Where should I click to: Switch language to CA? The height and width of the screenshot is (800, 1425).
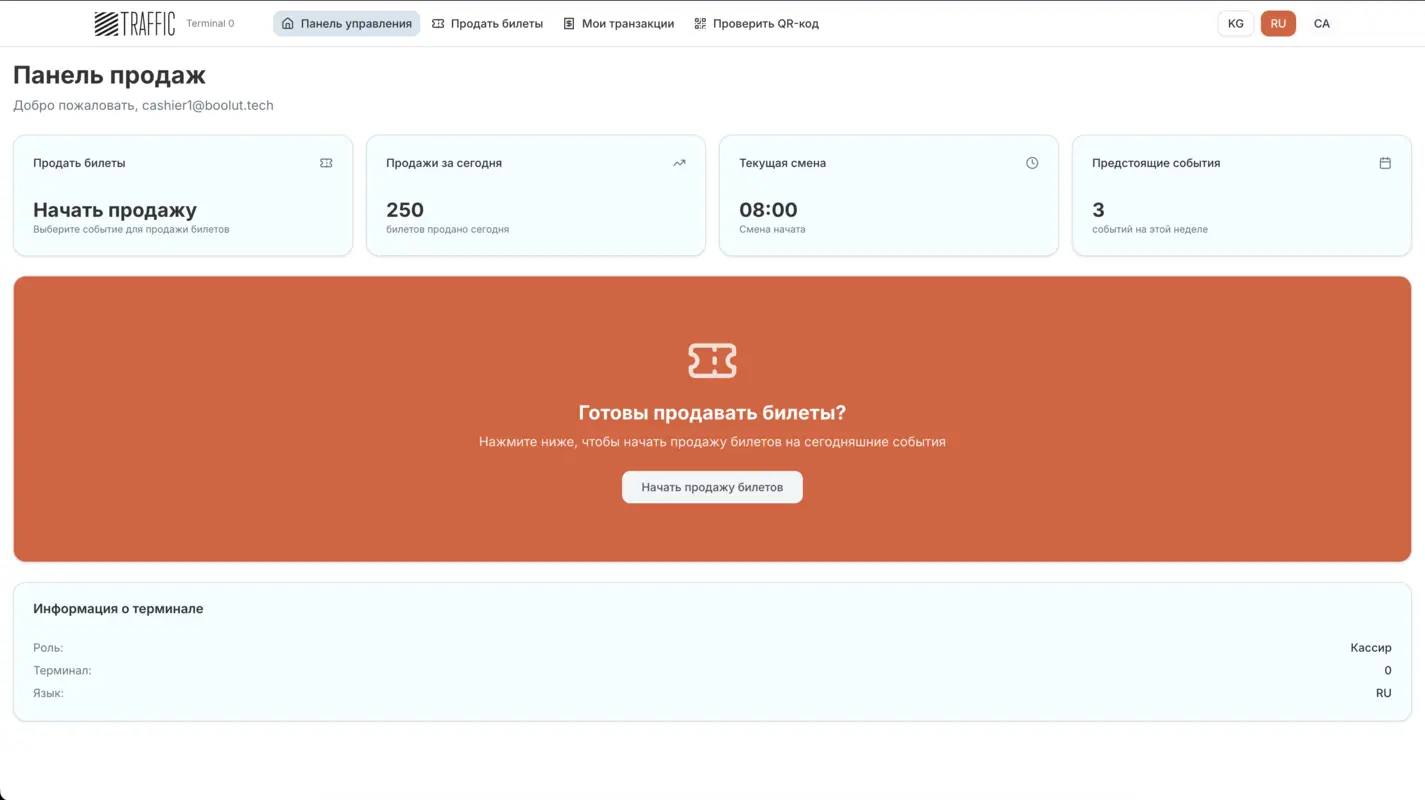coord(1322,22)
